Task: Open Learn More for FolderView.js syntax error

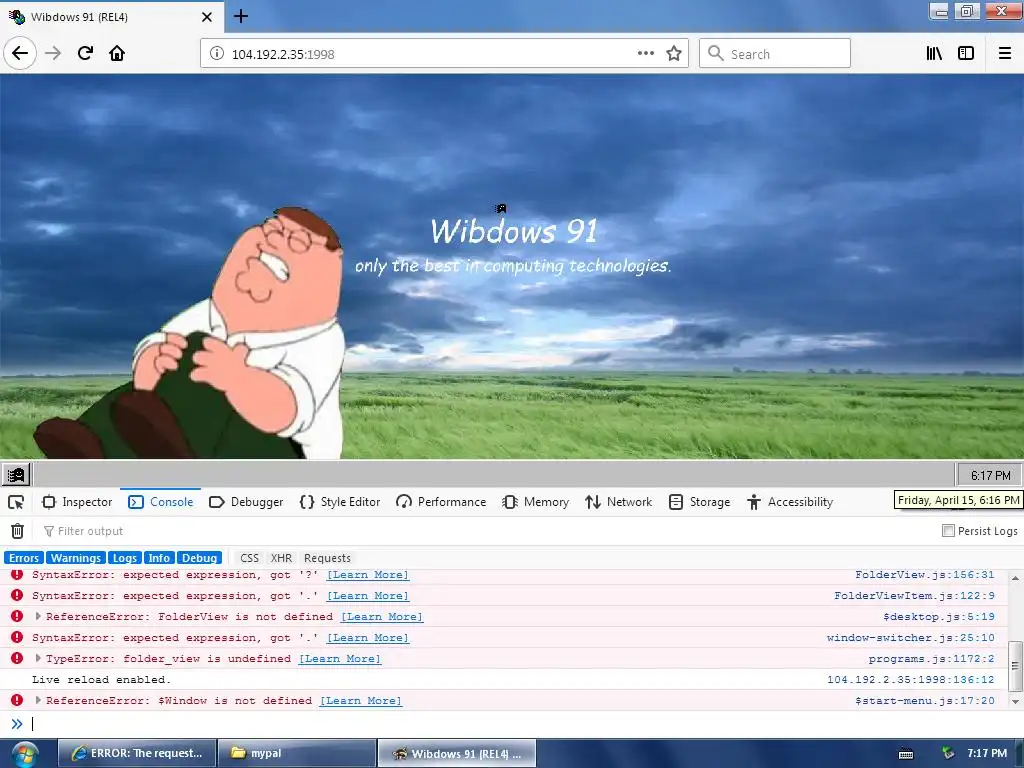Action: 368,575
